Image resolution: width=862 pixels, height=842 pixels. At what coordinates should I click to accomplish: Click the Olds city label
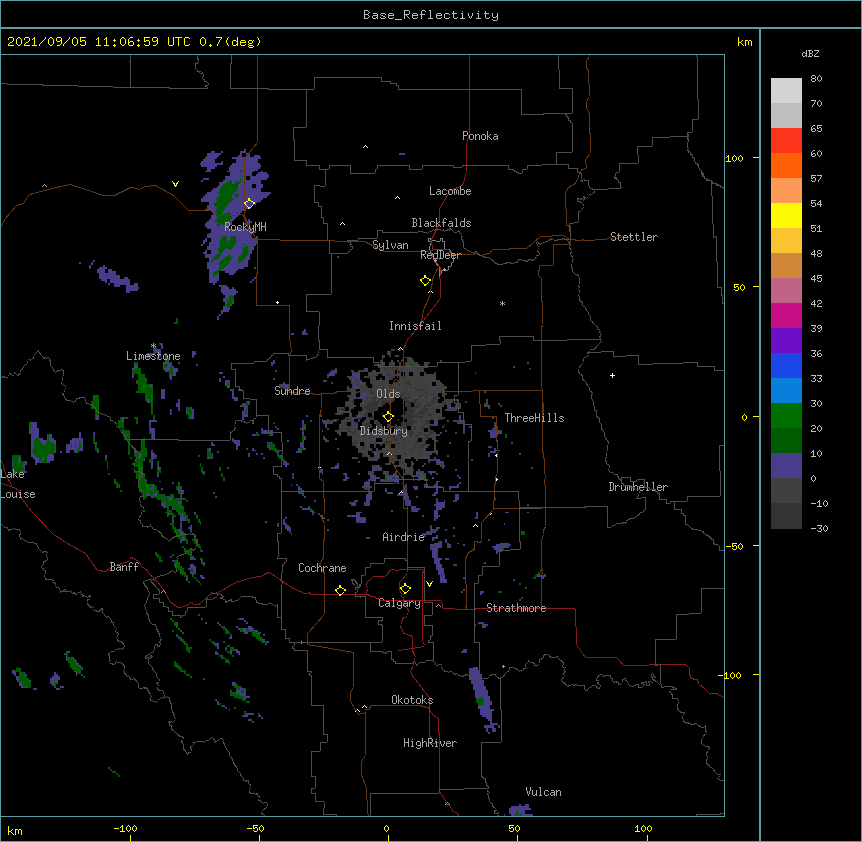click(x=388, y=394)
